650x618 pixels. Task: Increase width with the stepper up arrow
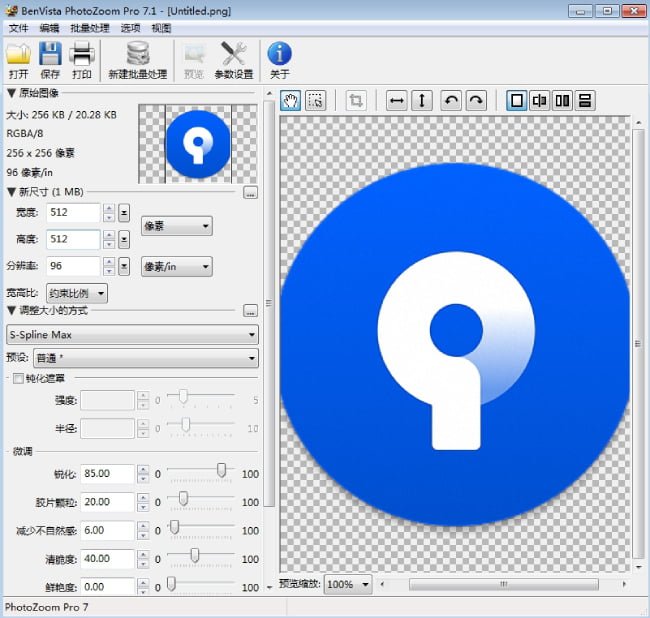coord(109,208)
